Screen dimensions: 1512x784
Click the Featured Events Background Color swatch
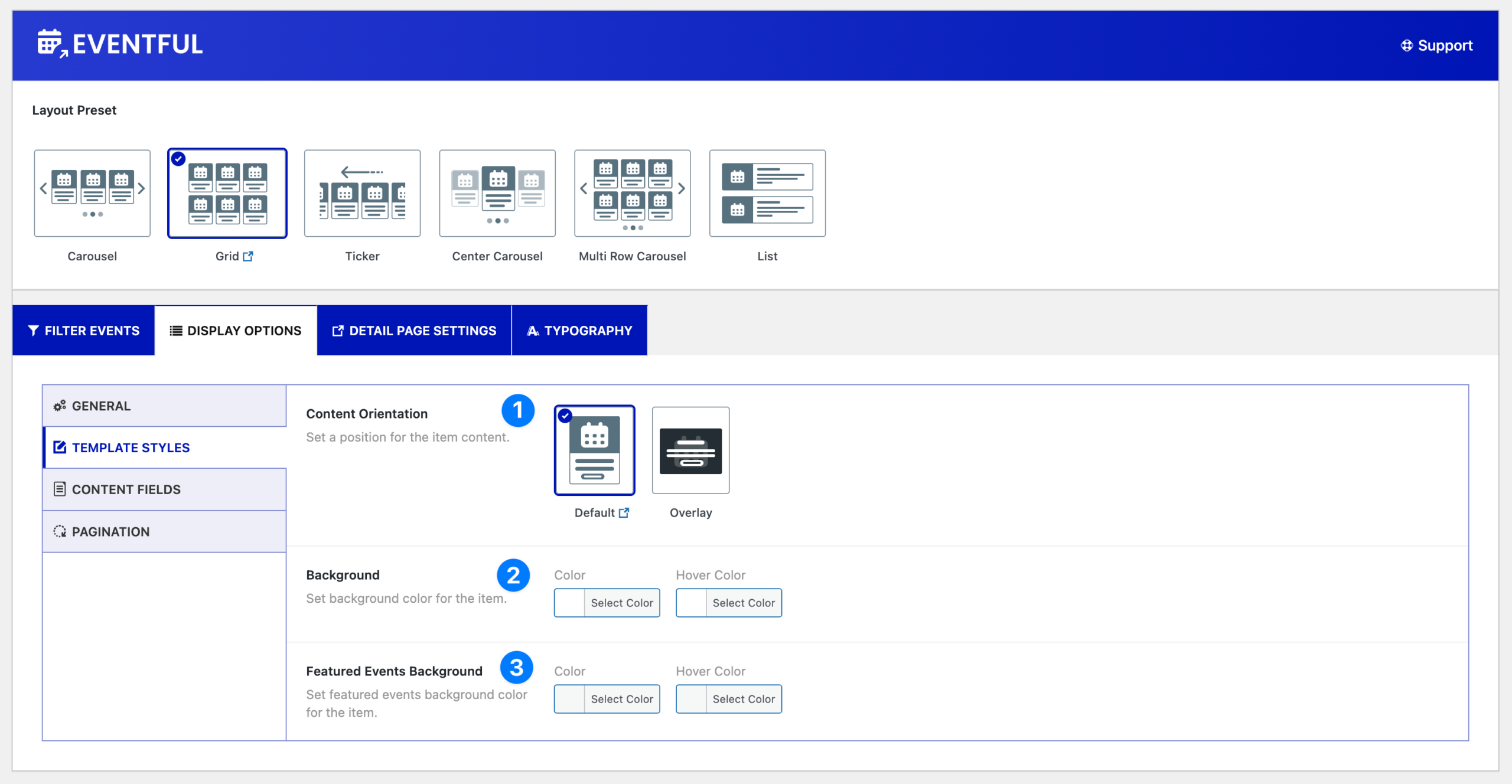coord(569,699)
